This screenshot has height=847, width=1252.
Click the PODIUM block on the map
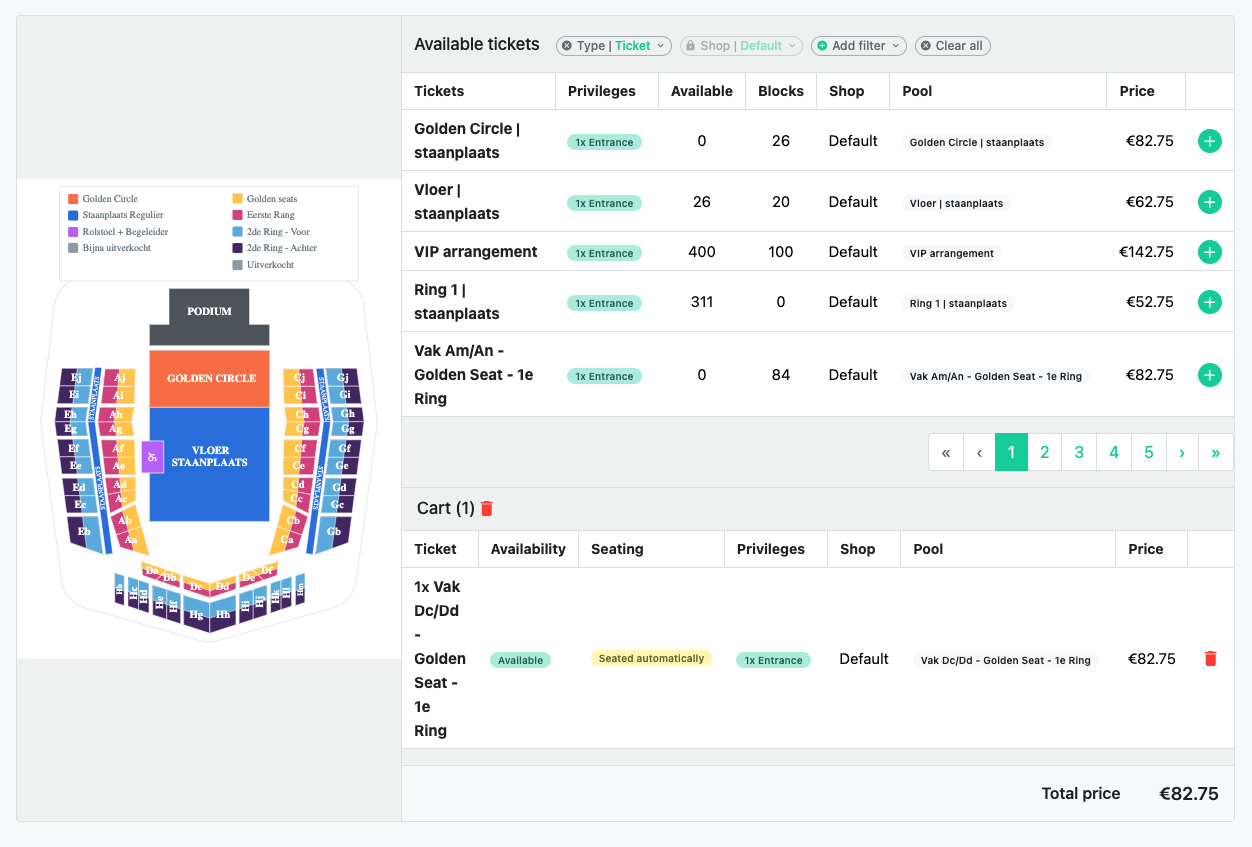point(209,318)
